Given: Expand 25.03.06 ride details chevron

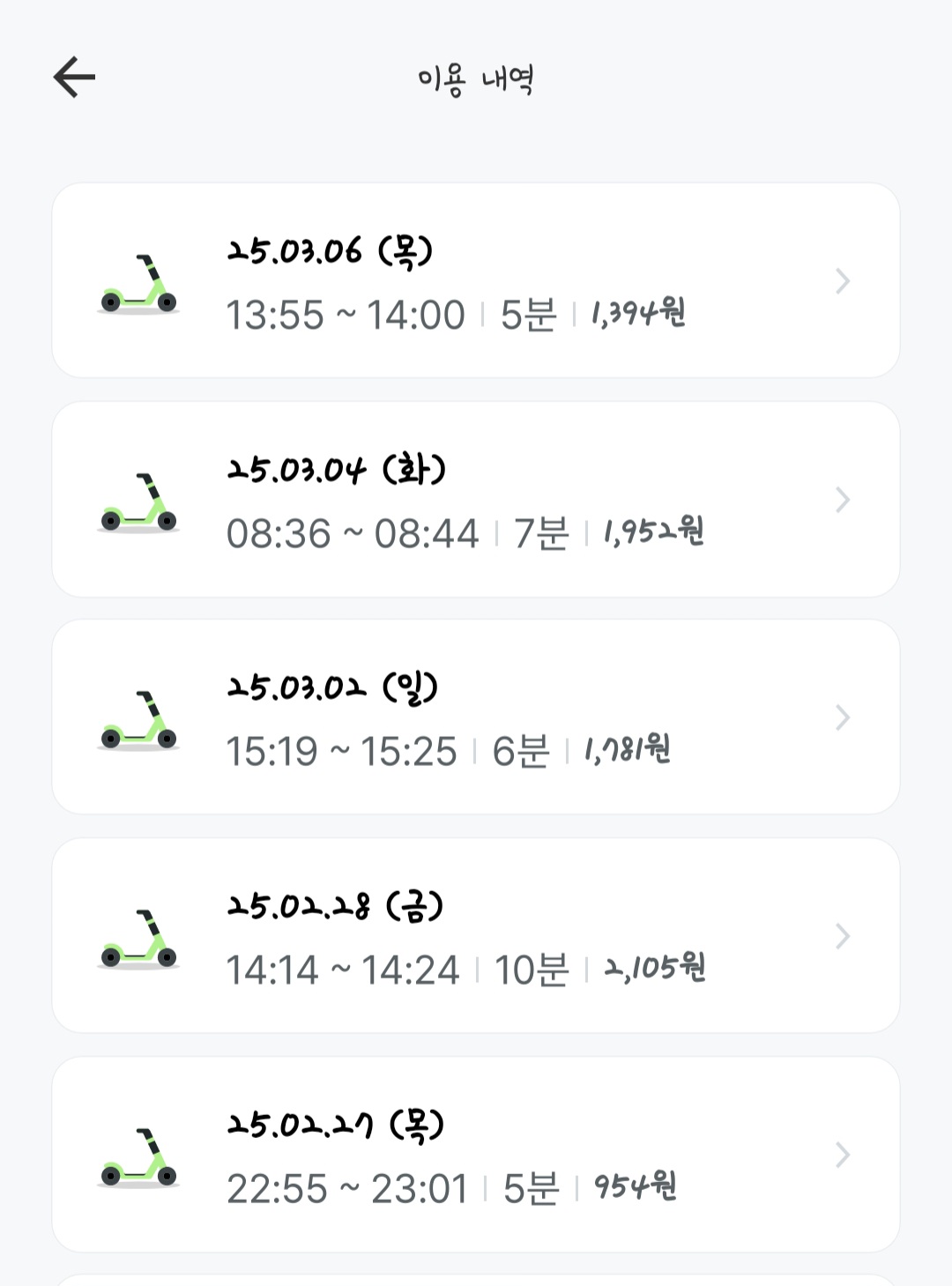Looking at the screenshot, I should coord(843,281).
